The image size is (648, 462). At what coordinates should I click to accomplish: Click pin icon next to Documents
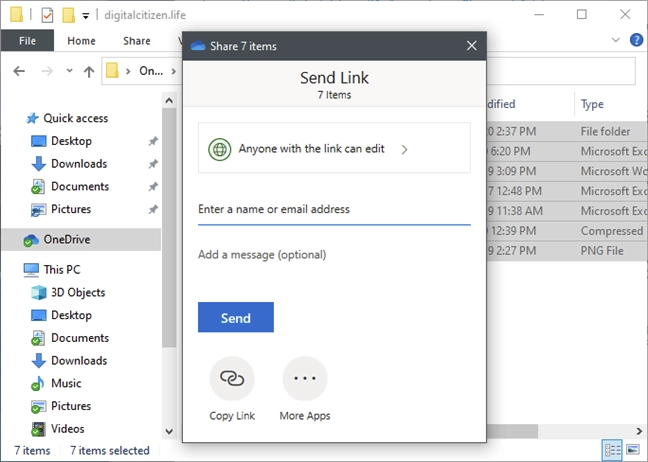click(x=153, y=187)
